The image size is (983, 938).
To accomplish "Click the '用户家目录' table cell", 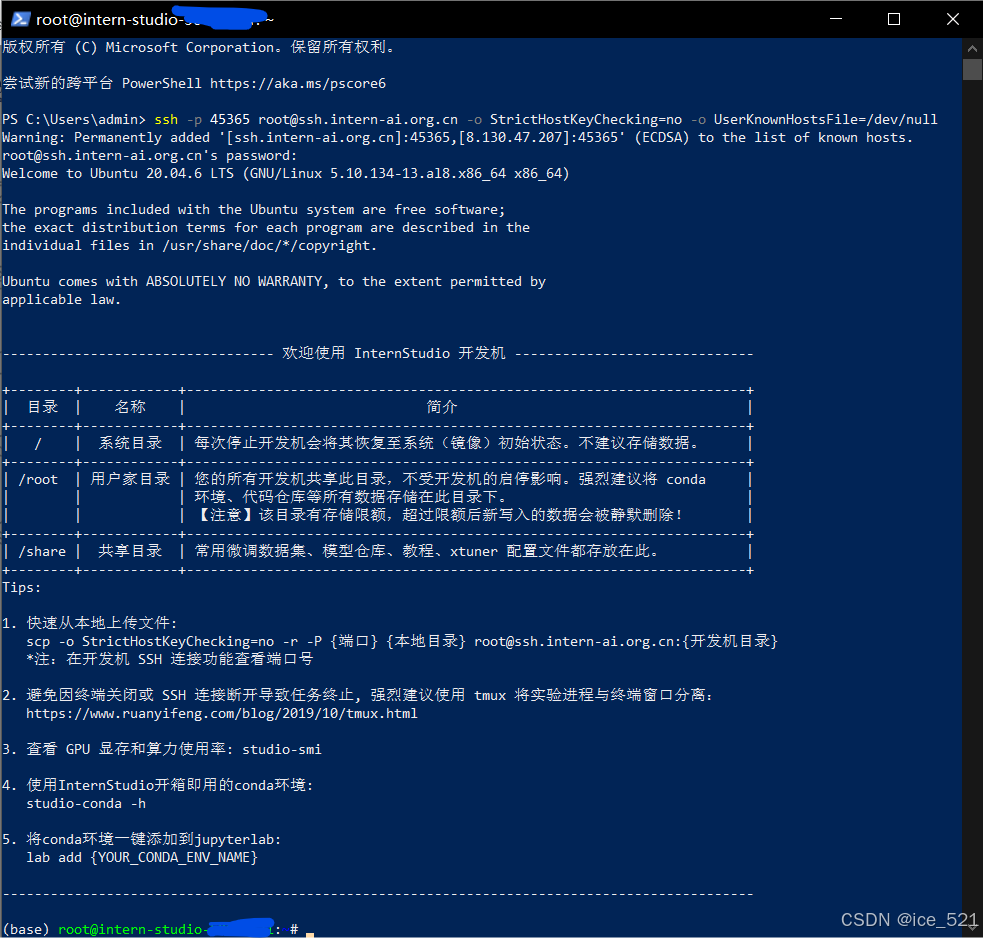I will click(130, 479).
